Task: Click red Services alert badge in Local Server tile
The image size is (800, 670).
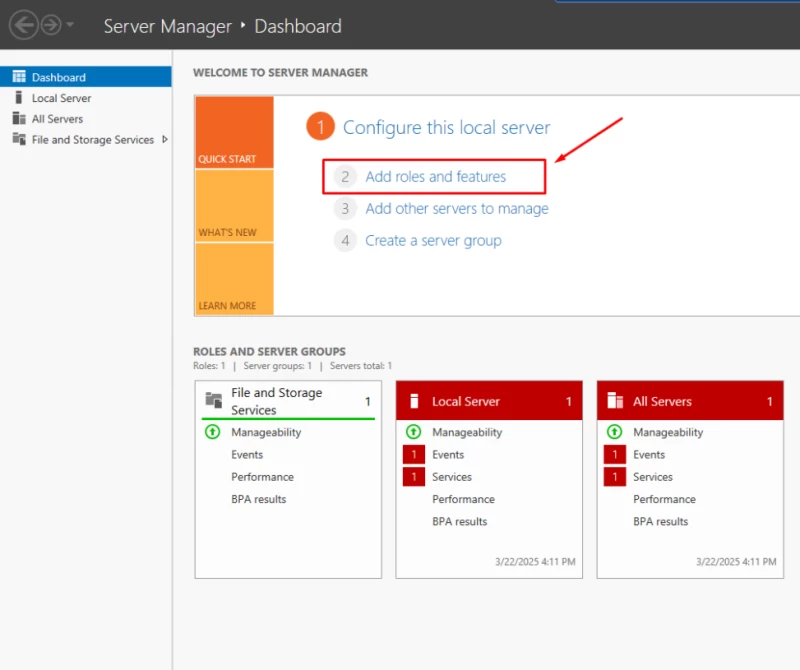Action: coord(414,477)
